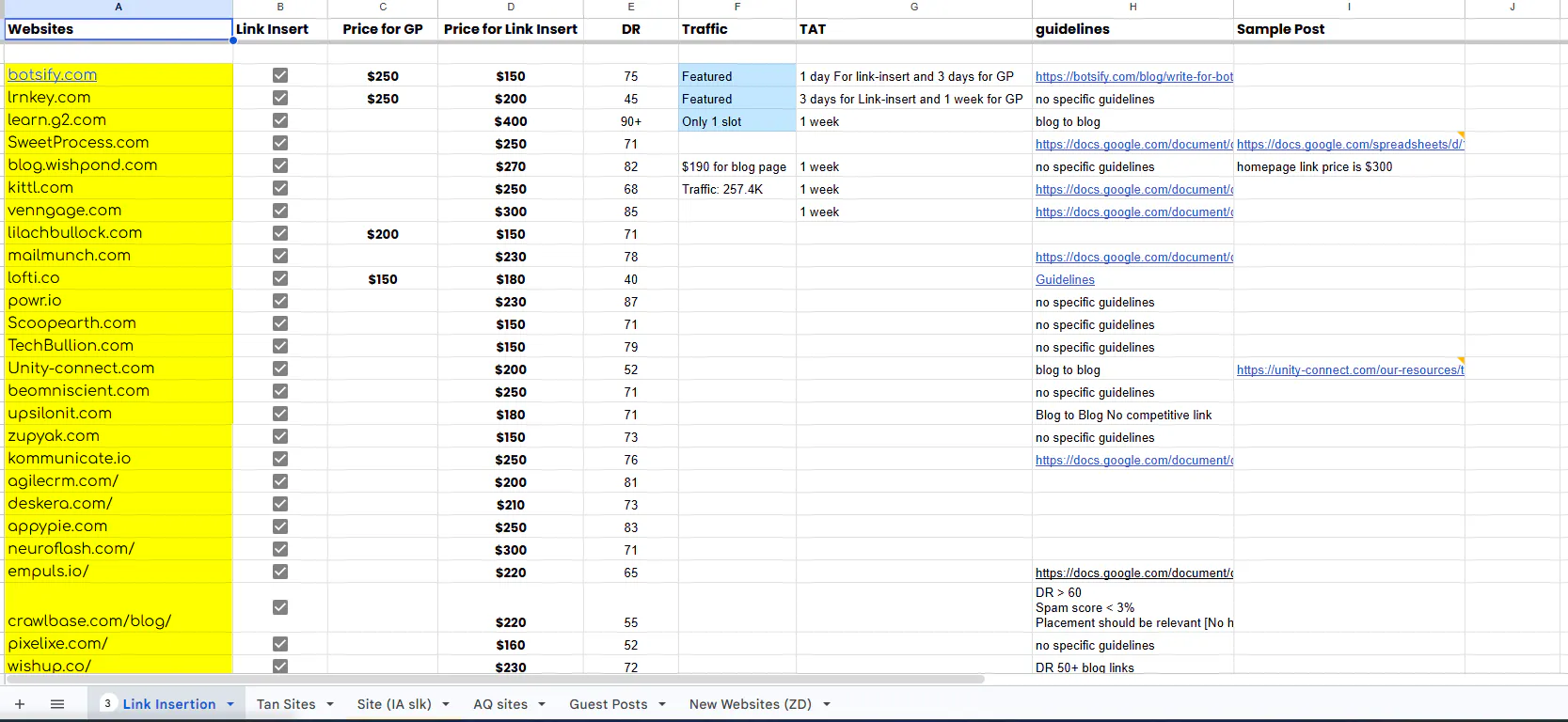Switch to the Tan Sites sheet tab
1568x722 pixels.
point(286,704)
